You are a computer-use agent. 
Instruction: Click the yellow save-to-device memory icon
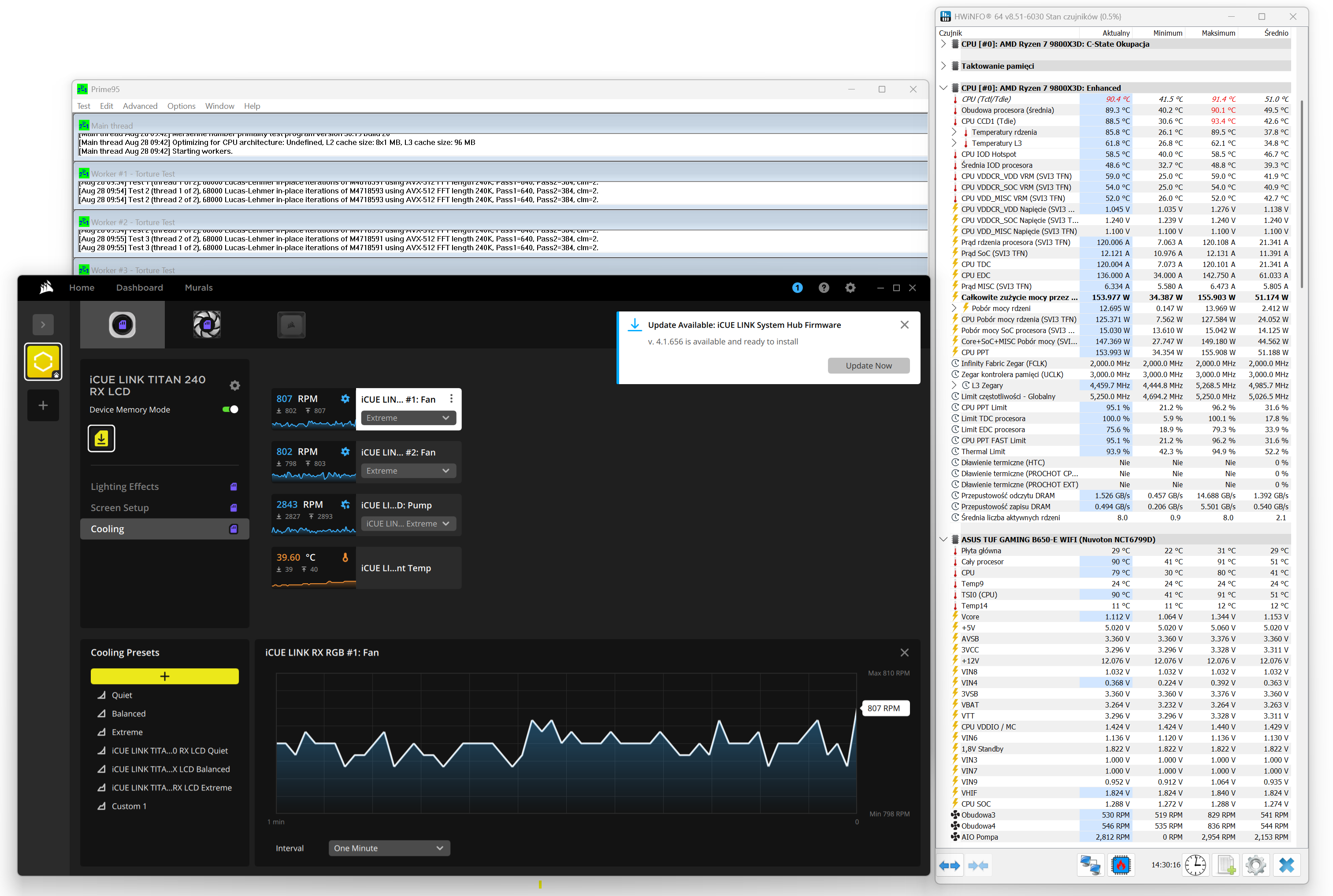(x=101, y=438)
